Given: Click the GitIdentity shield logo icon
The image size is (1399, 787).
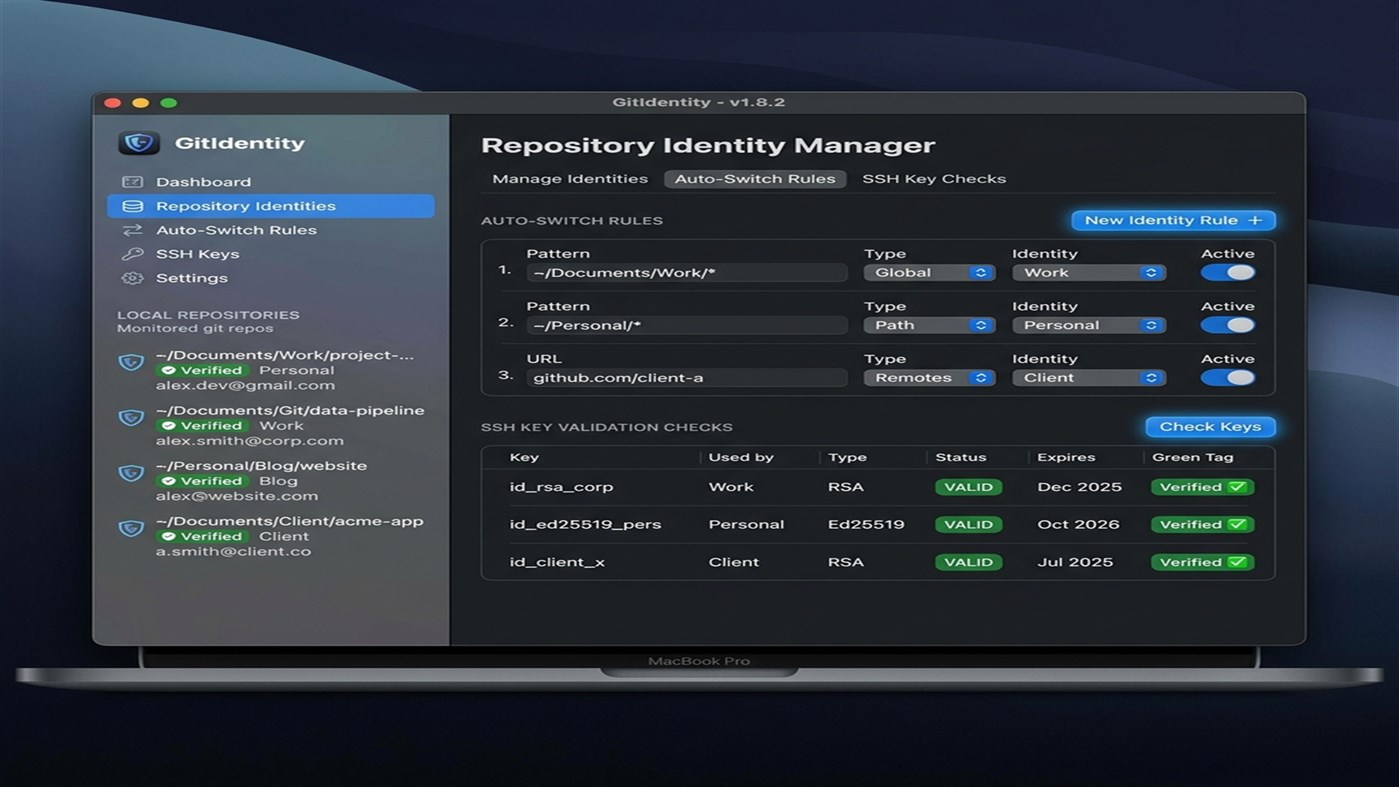Looking at the screenshot, I should [x=139, y=143].
